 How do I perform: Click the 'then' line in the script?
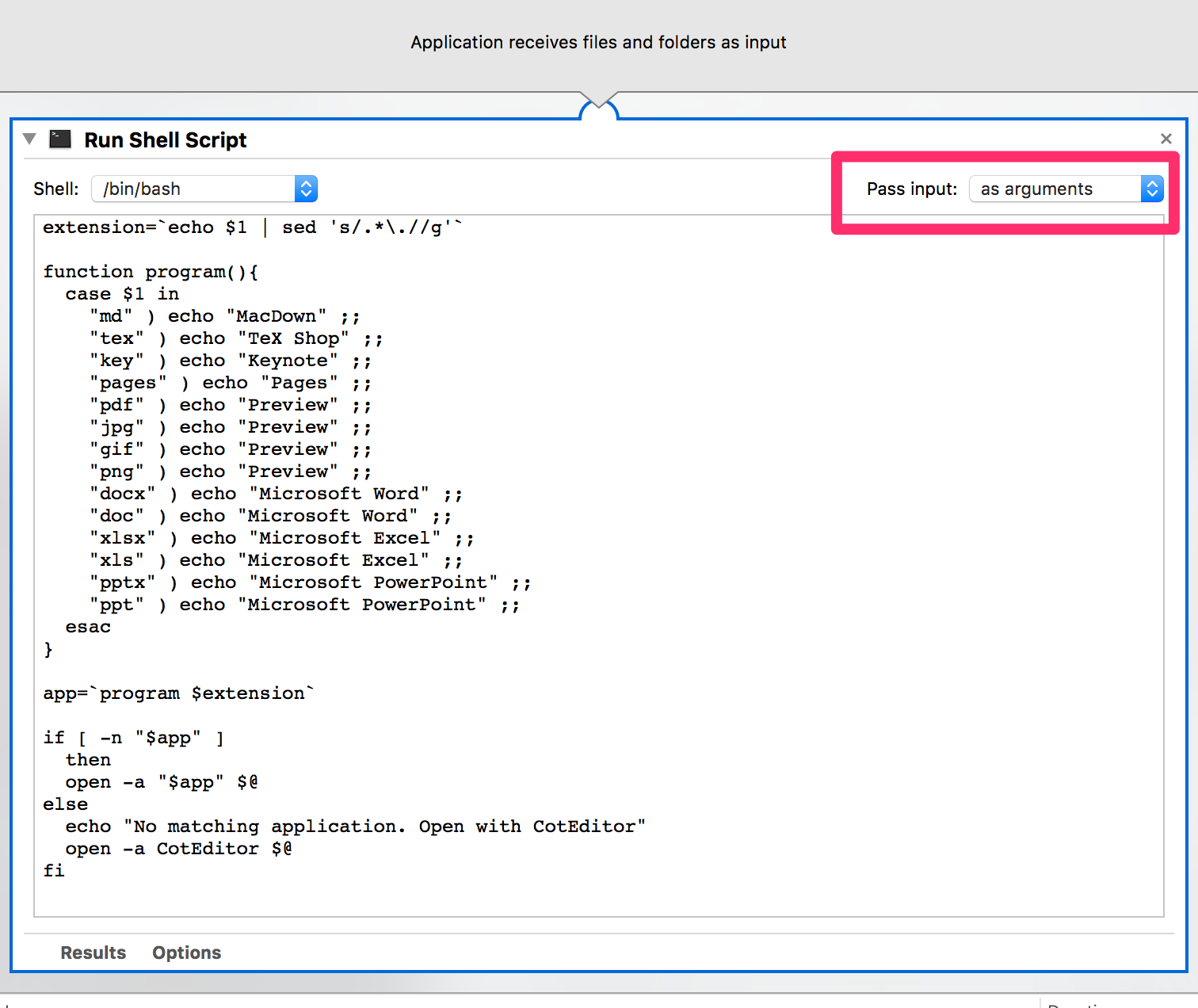click(88, 760)
